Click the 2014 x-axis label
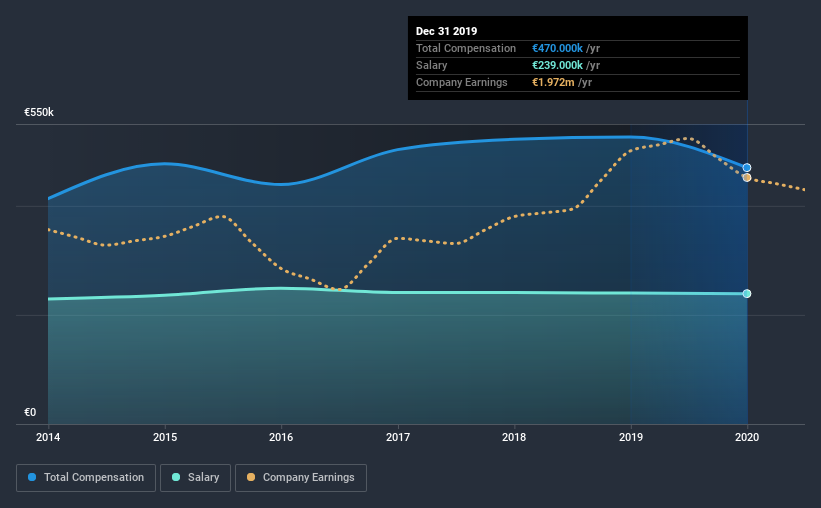 point(48,437)
